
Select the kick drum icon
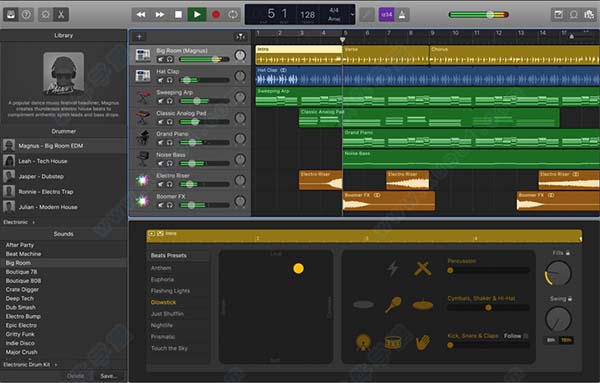(363, 342)
